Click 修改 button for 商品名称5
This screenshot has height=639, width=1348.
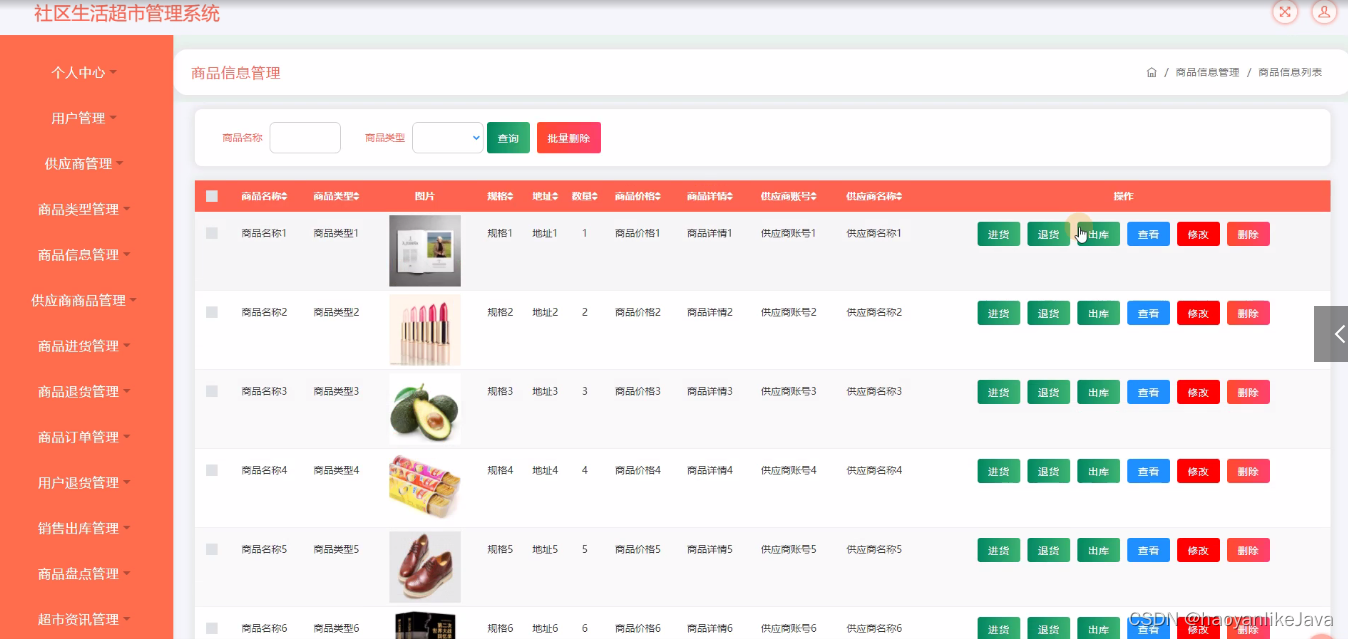point(1198,550)
